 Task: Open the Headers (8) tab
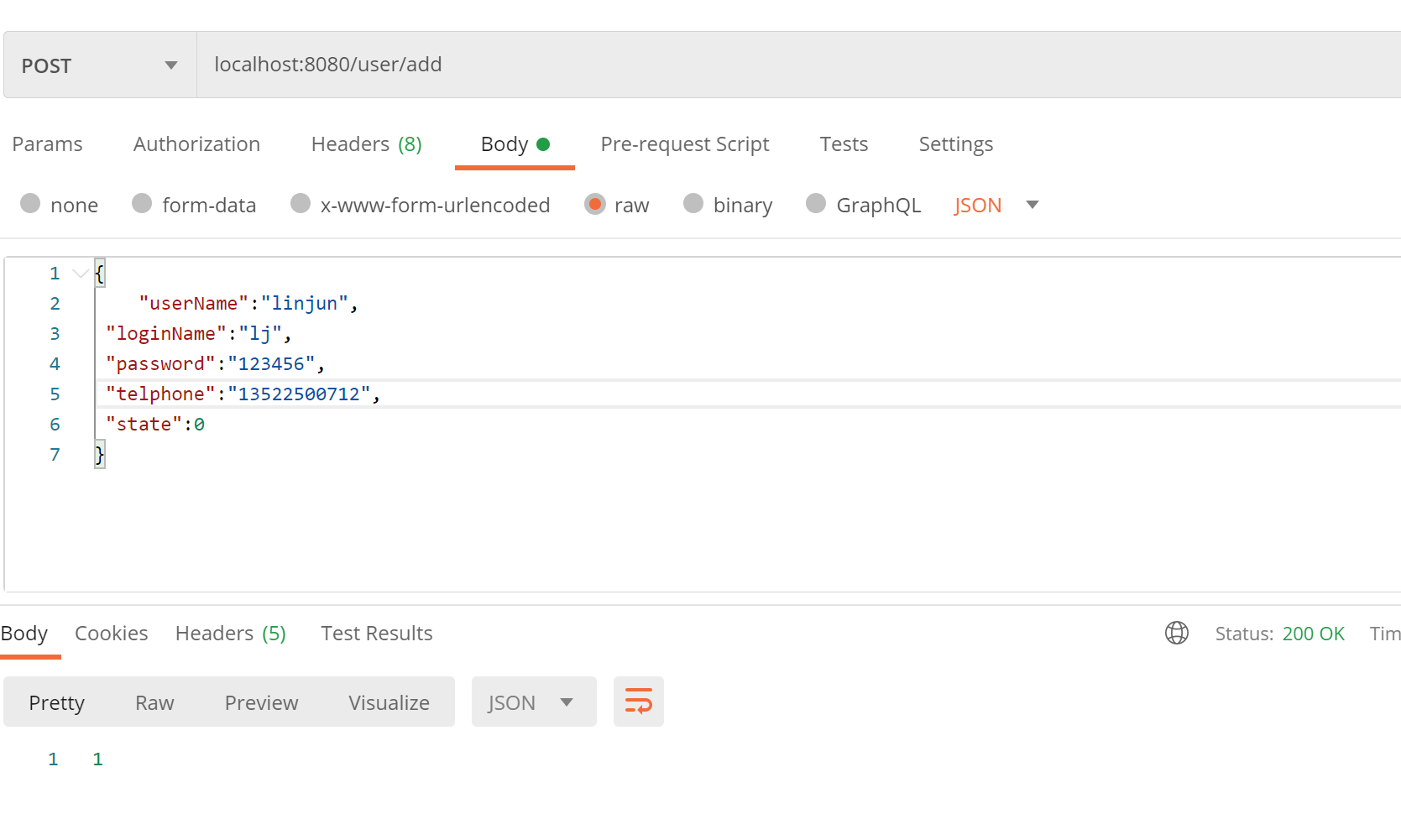tap(365, 143)
